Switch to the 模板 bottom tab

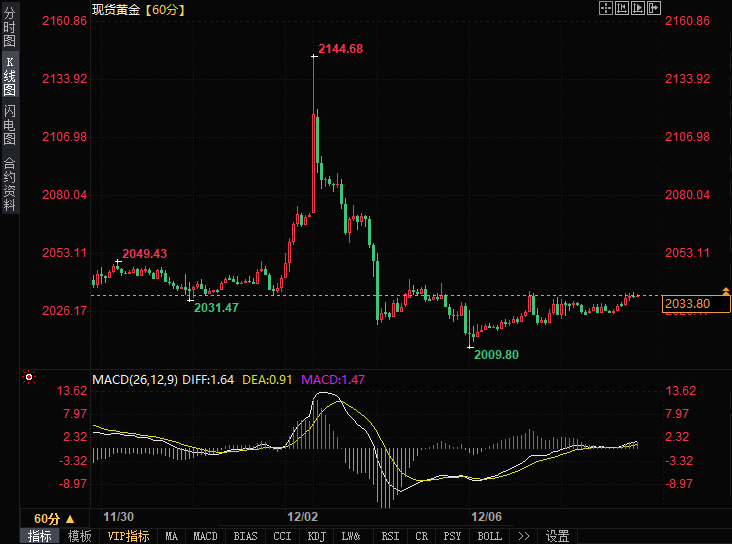tap(79, 536)
